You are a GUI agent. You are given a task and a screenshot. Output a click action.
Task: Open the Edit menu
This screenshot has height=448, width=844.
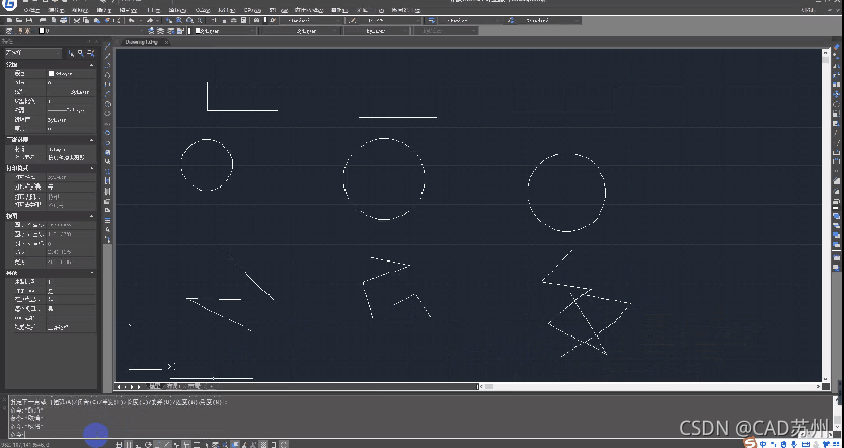[x=57, y=10]
